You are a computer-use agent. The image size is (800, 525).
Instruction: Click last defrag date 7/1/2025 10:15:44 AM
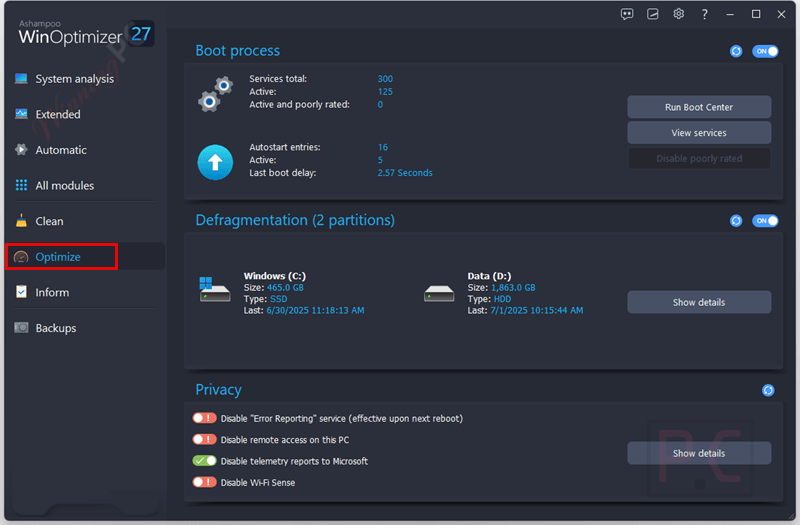(537, 310)
